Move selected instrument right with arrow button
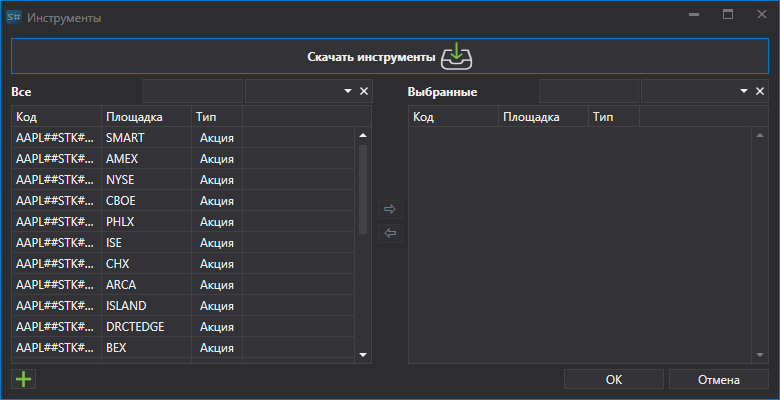Screen dimensions: 780x400 click(x=390, y=209)
